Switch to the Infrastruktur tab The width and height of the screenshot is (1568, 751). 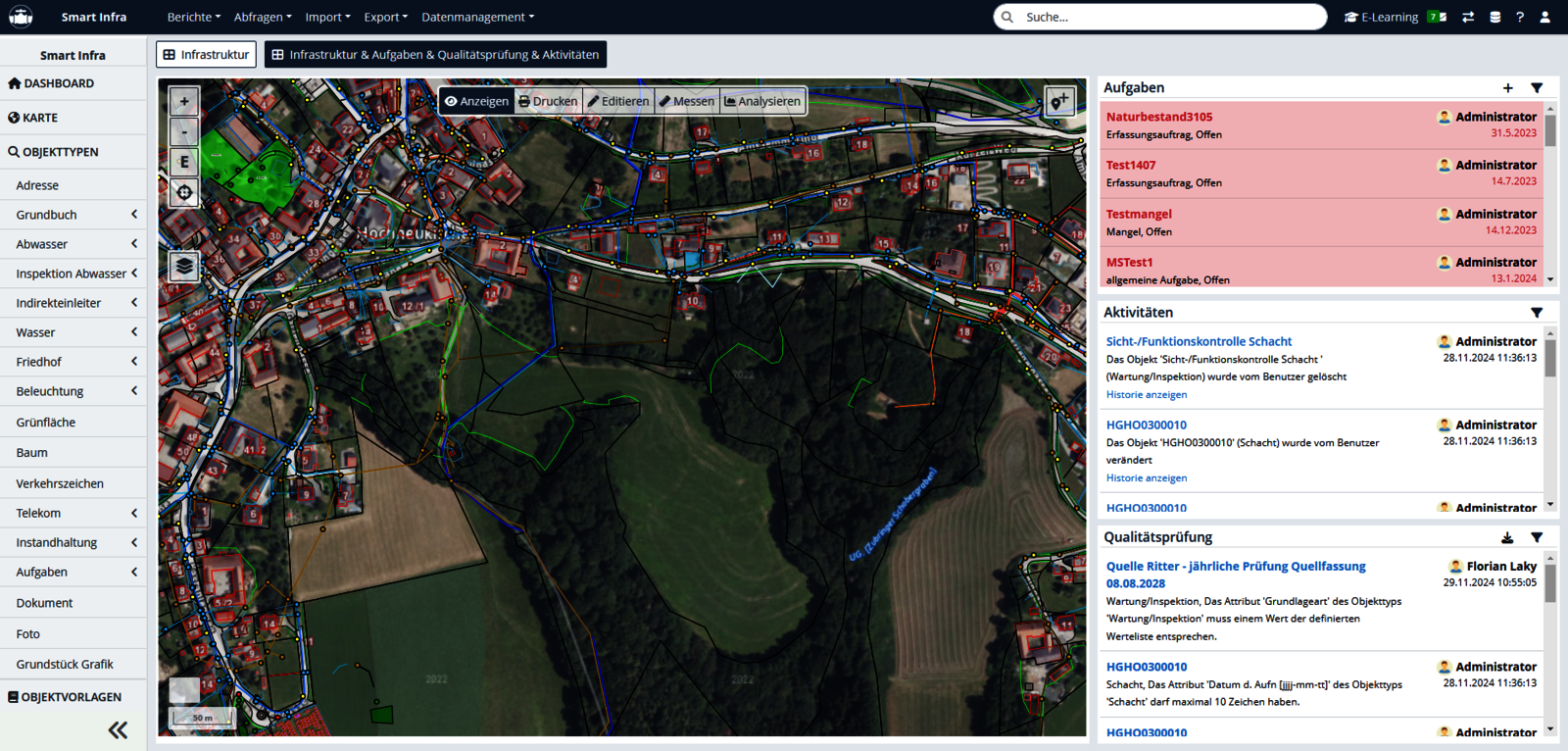(x=206, y=55)
